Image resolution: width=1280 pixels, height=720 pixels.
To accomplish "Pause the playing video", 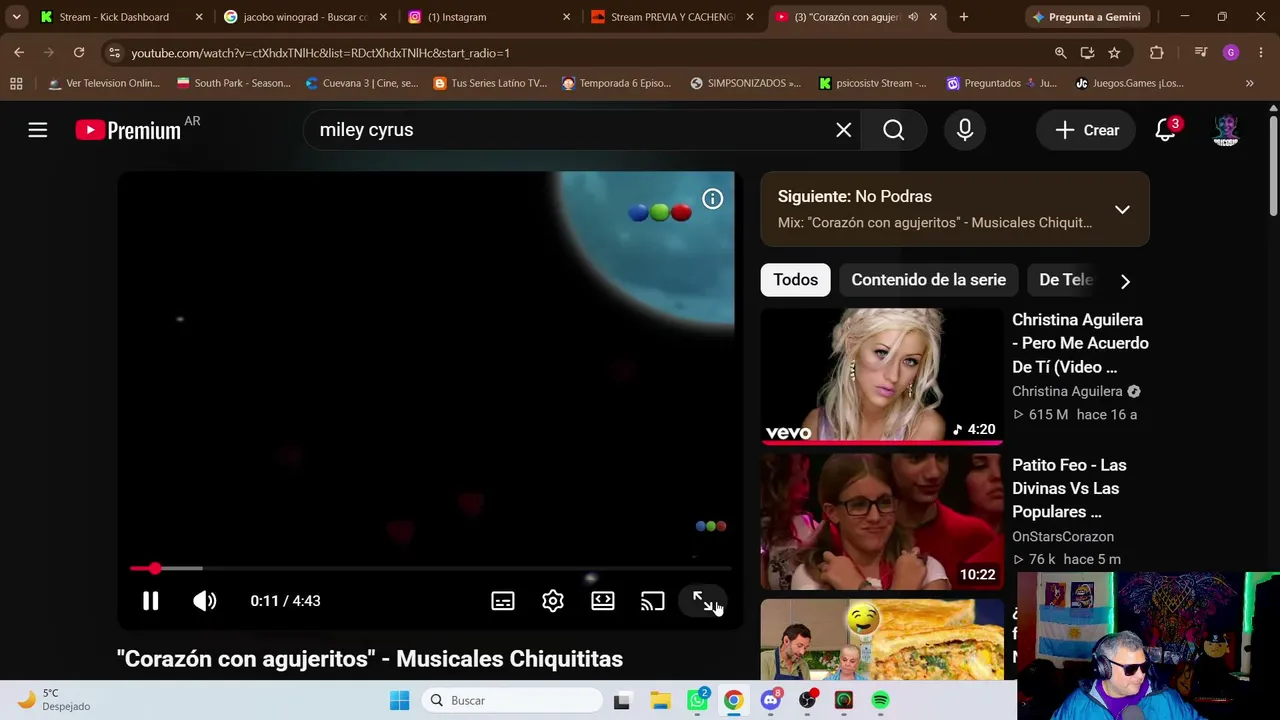I will pyautogui.click(x=150, y=601).
